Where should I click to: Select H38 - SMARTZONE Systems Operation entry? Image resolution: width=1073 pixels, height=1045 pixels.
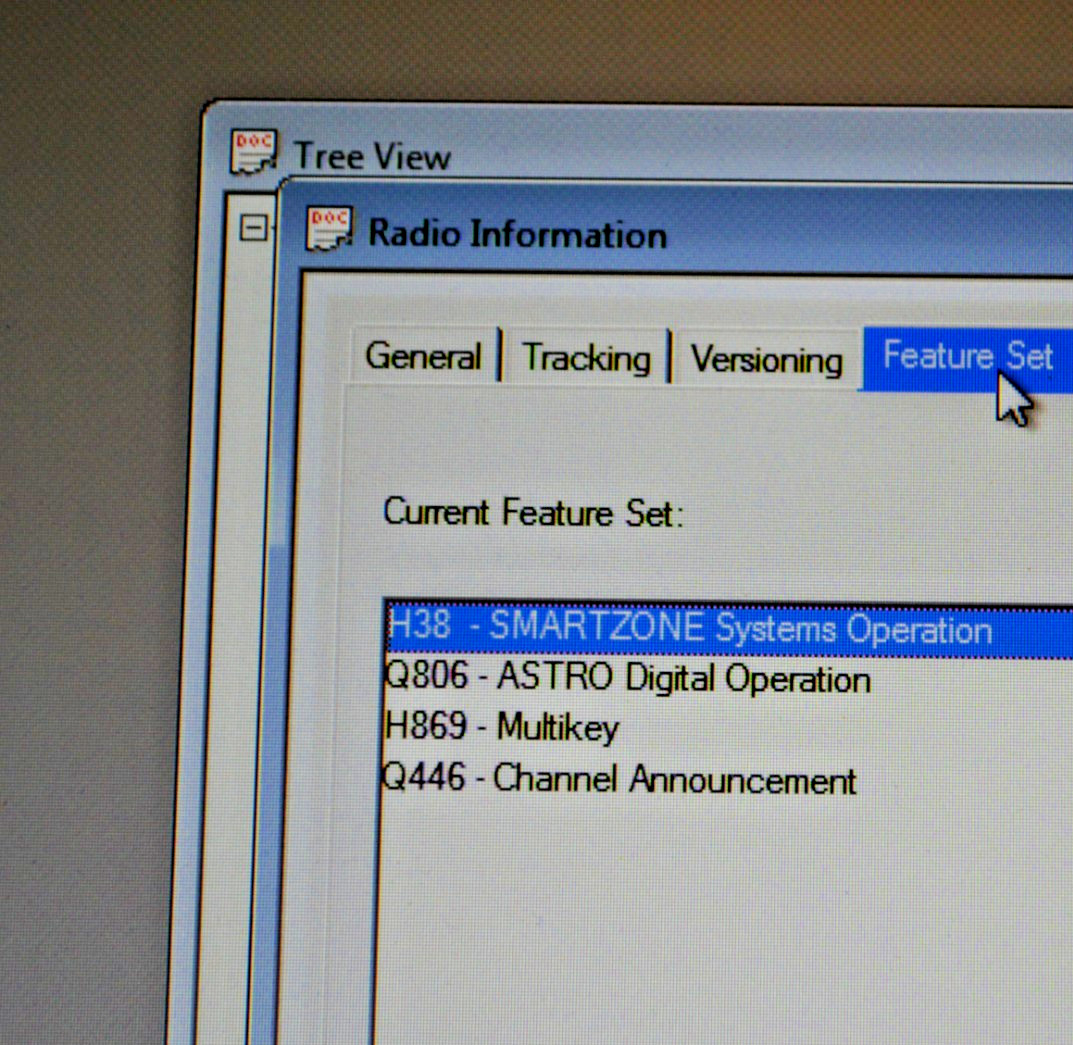(x=729, y=628)
